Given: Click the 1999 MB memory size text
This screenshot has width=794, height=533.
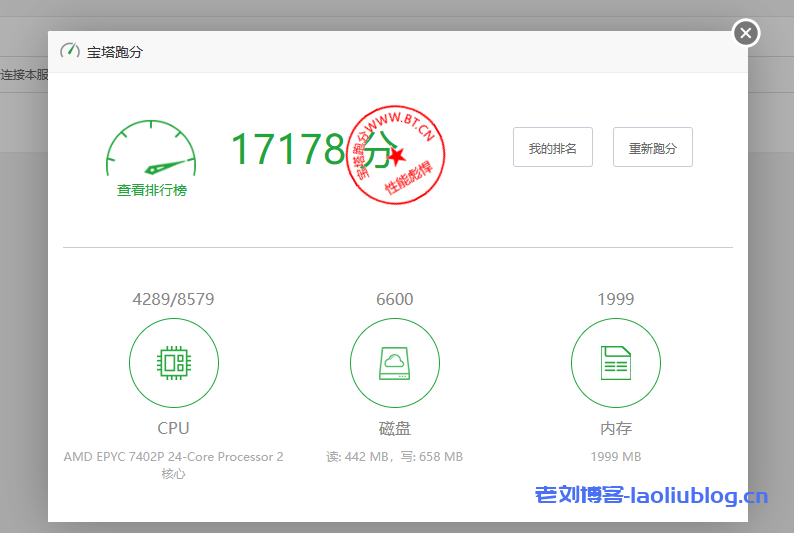Looking at the screenshot, I should tap(615, 457).
